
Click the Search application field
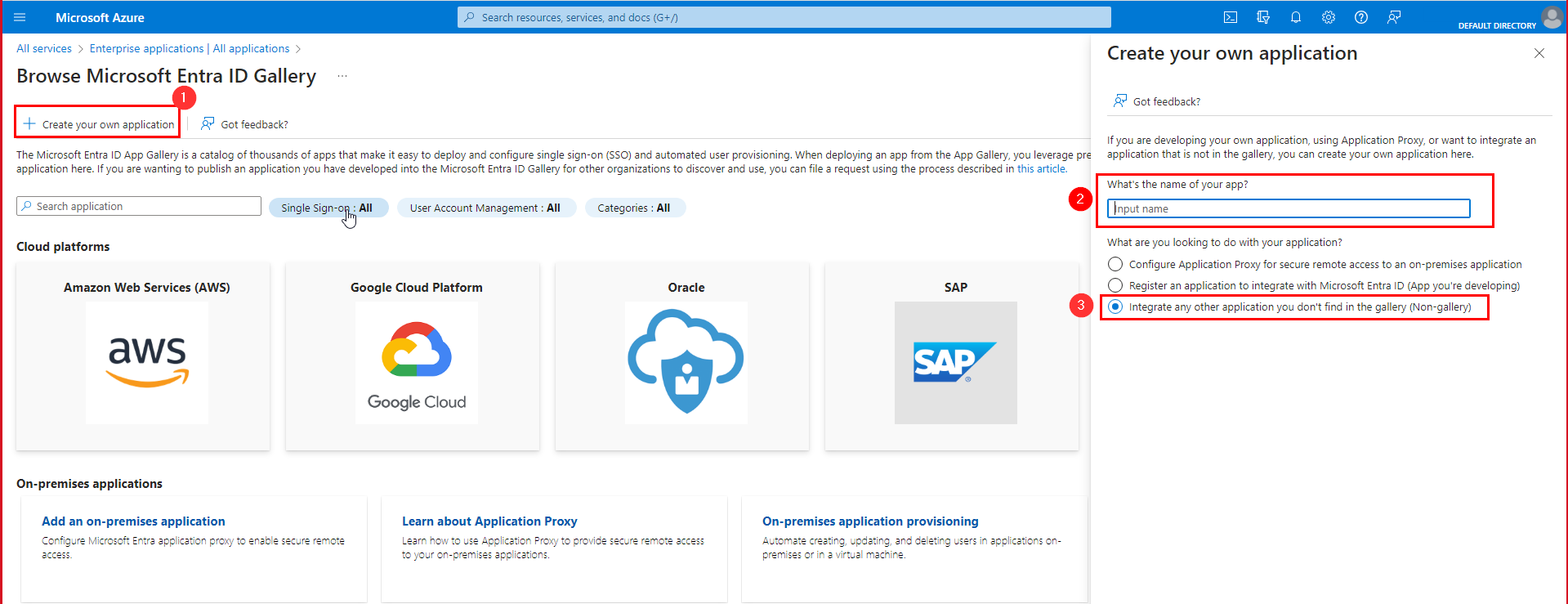[x=139, y=206]
